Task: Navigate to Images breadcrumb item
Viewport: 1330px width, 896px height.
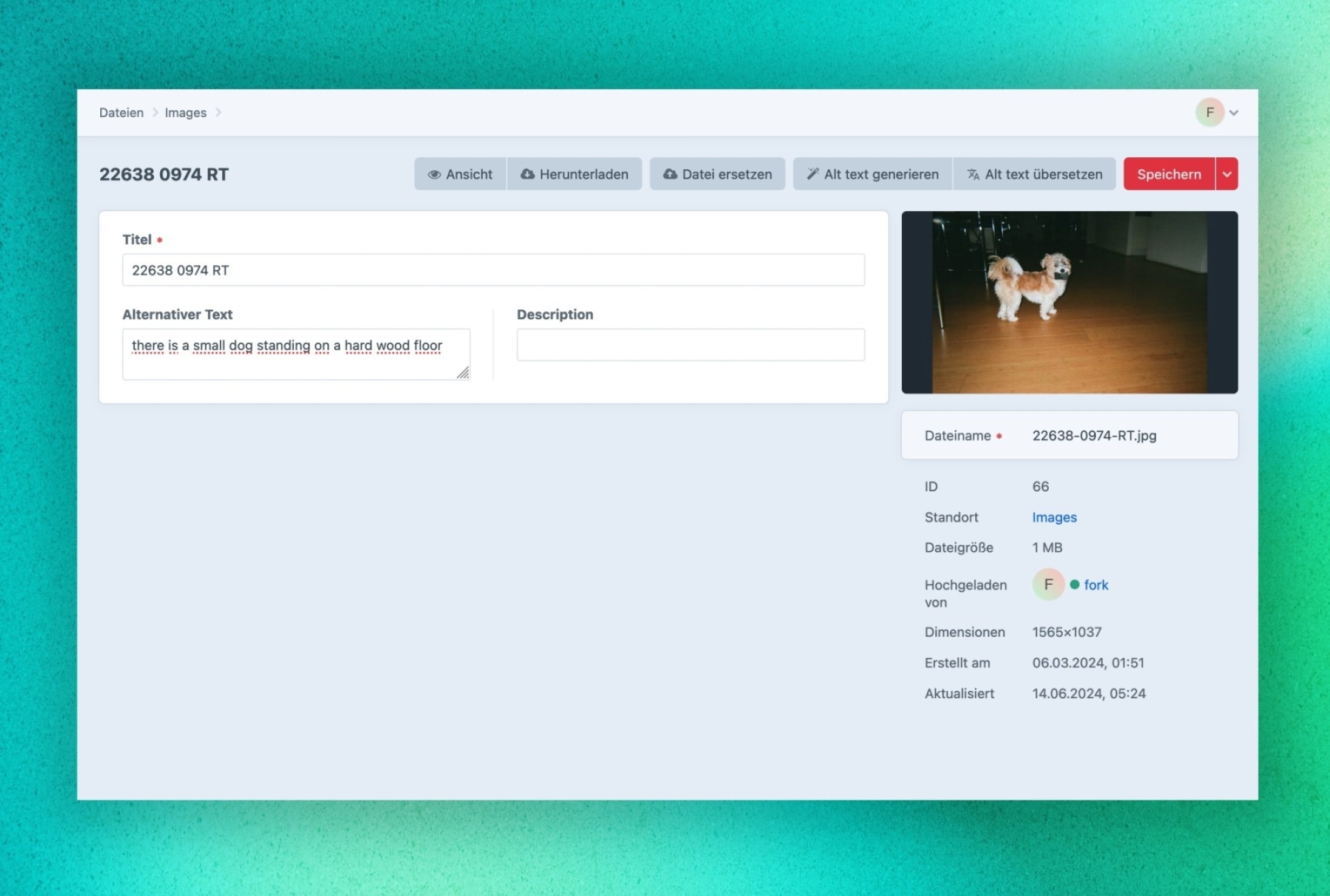Action: pyautogui.click(x=185, y=113)
